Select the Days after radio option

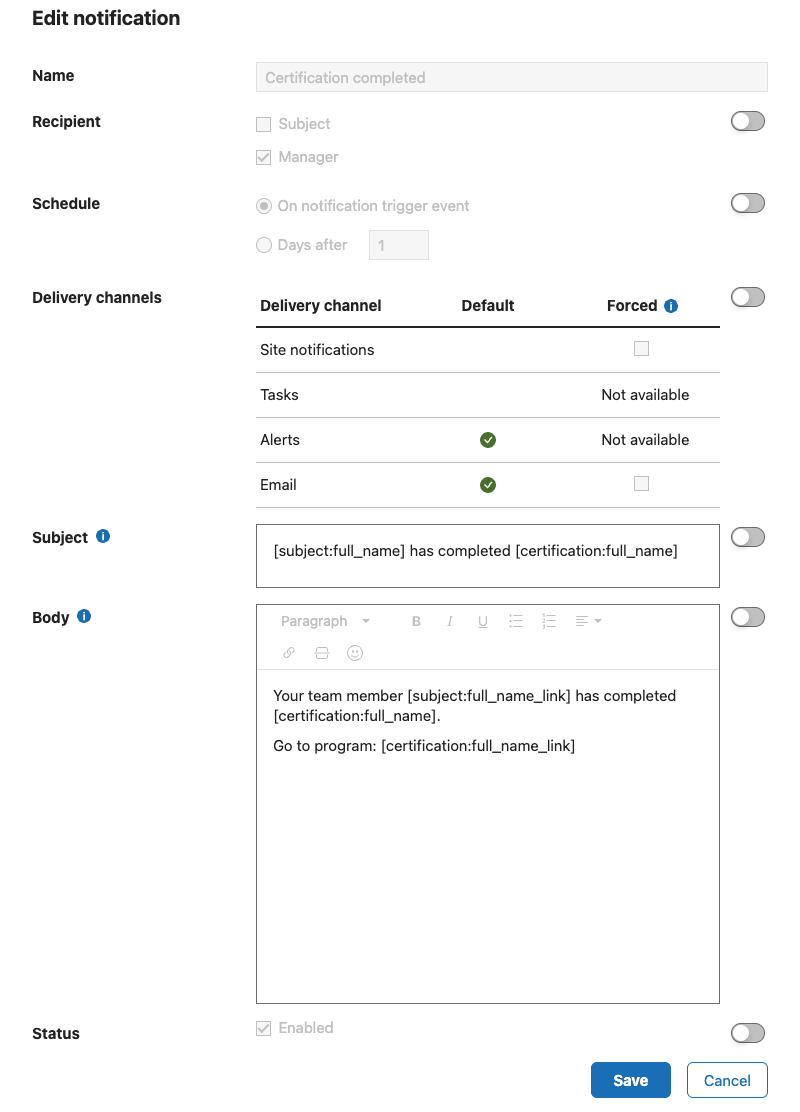[x=264, y=245]
